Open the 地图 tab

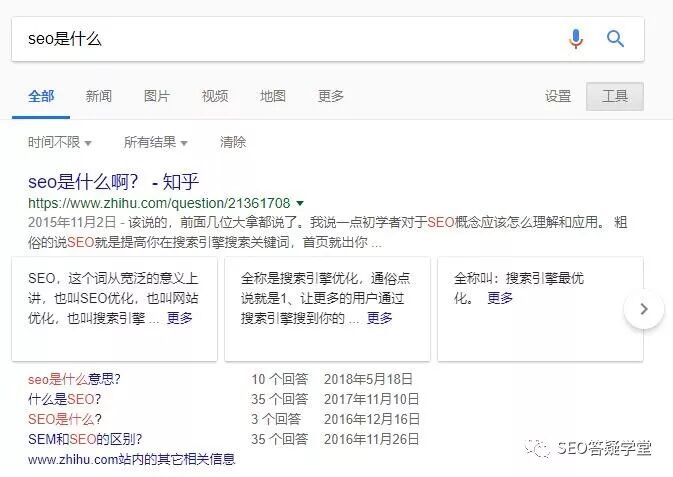(x=273, y=96)
